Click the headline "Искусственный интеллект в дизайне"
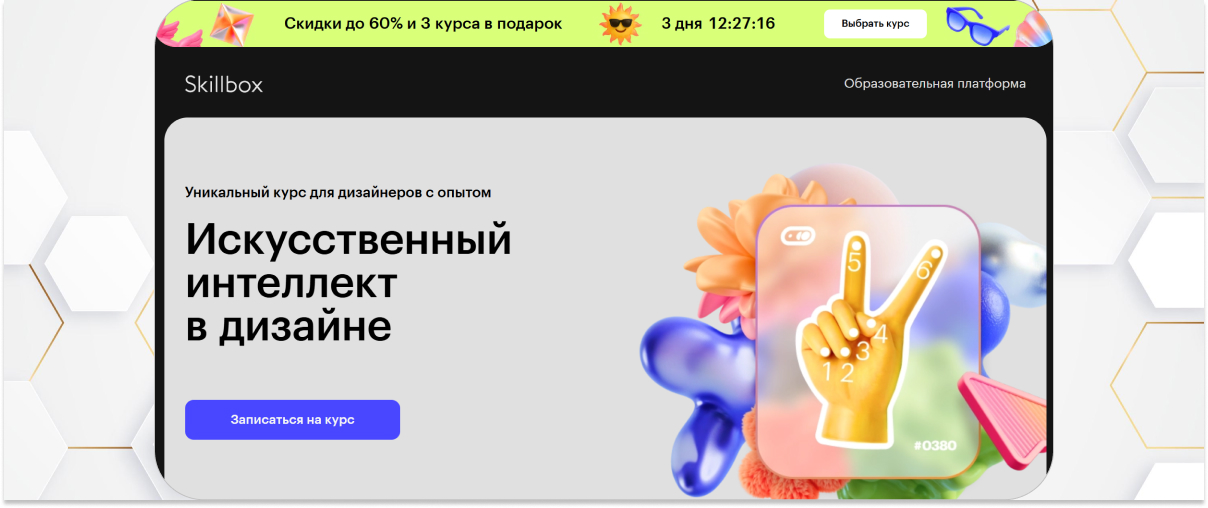The height and width of the screenshot is (508, 1208). (348, 283)
